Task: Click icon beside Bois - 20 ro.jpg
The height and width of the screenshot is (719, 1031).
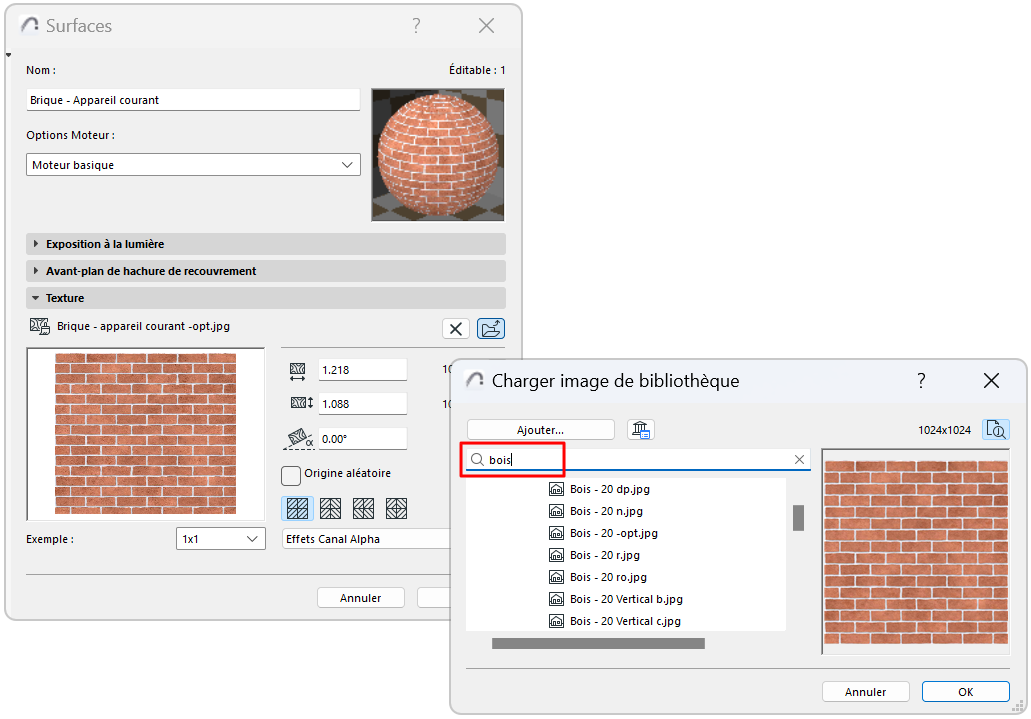Action: coord(556,577)
